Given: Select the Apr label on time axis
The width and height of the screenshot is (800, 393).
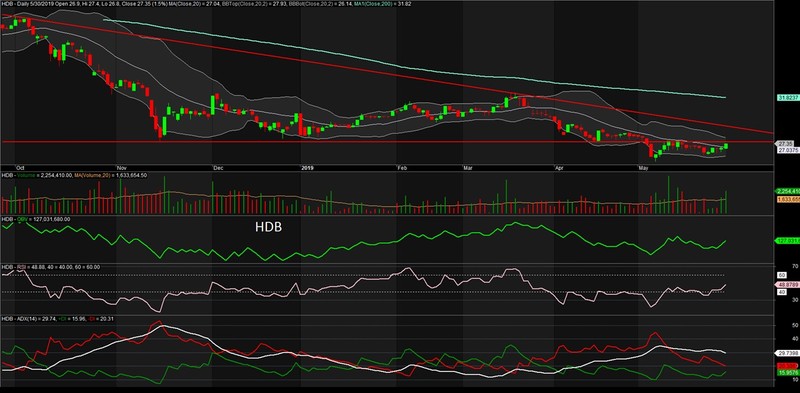Looking at the screenshot, I should 559,167.
